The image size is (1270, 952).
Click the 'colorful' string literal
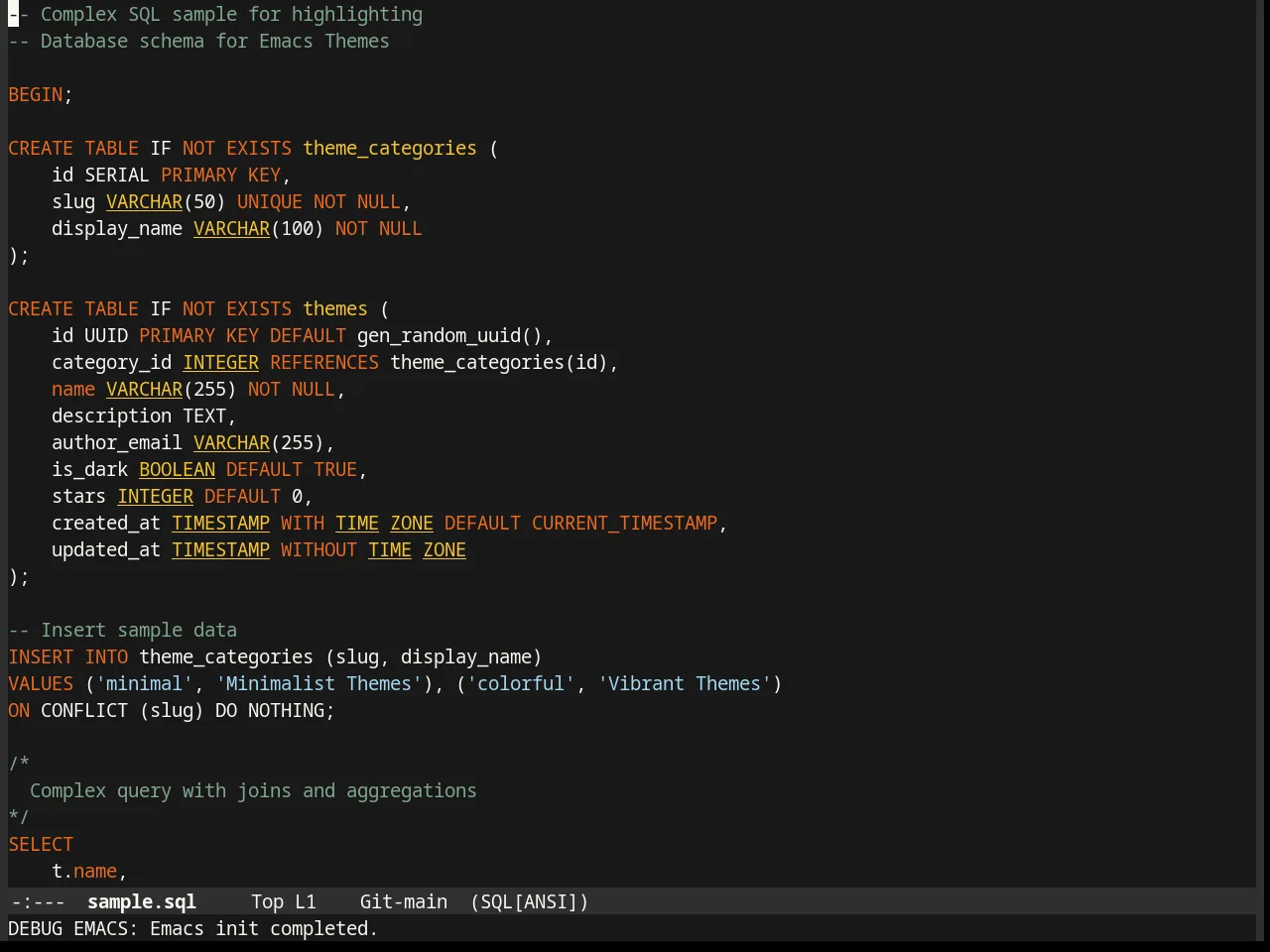coord(521,683)
